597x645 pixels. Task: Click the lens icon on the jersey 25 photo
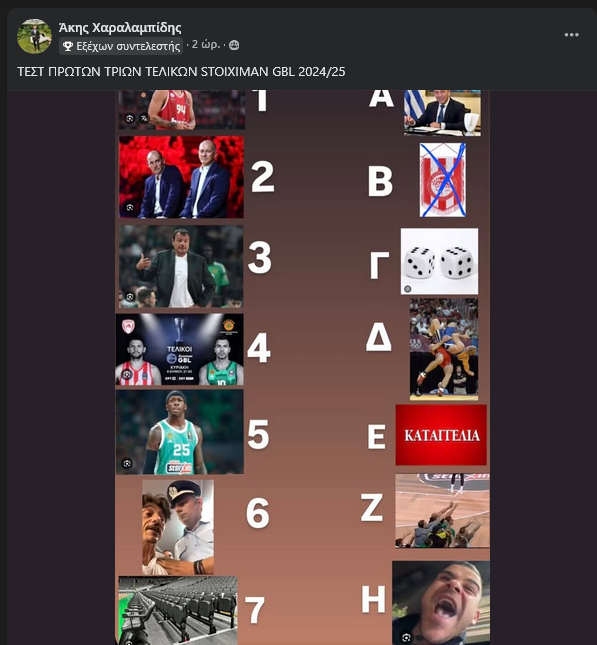(x=127, y=464)
